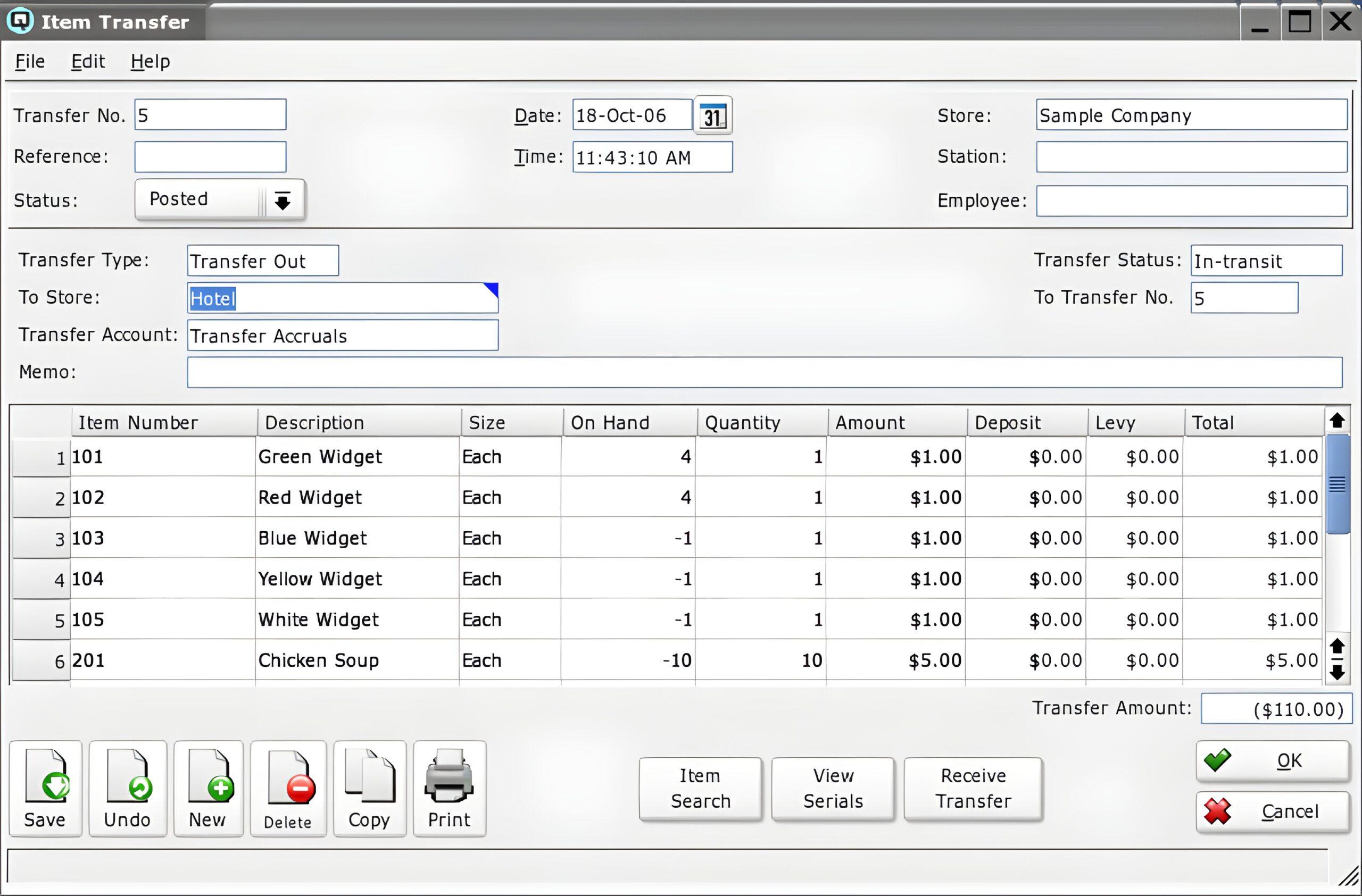Open the Edit menu
Viewport: 1362px width, 896px height.
[x=88, y=61]
